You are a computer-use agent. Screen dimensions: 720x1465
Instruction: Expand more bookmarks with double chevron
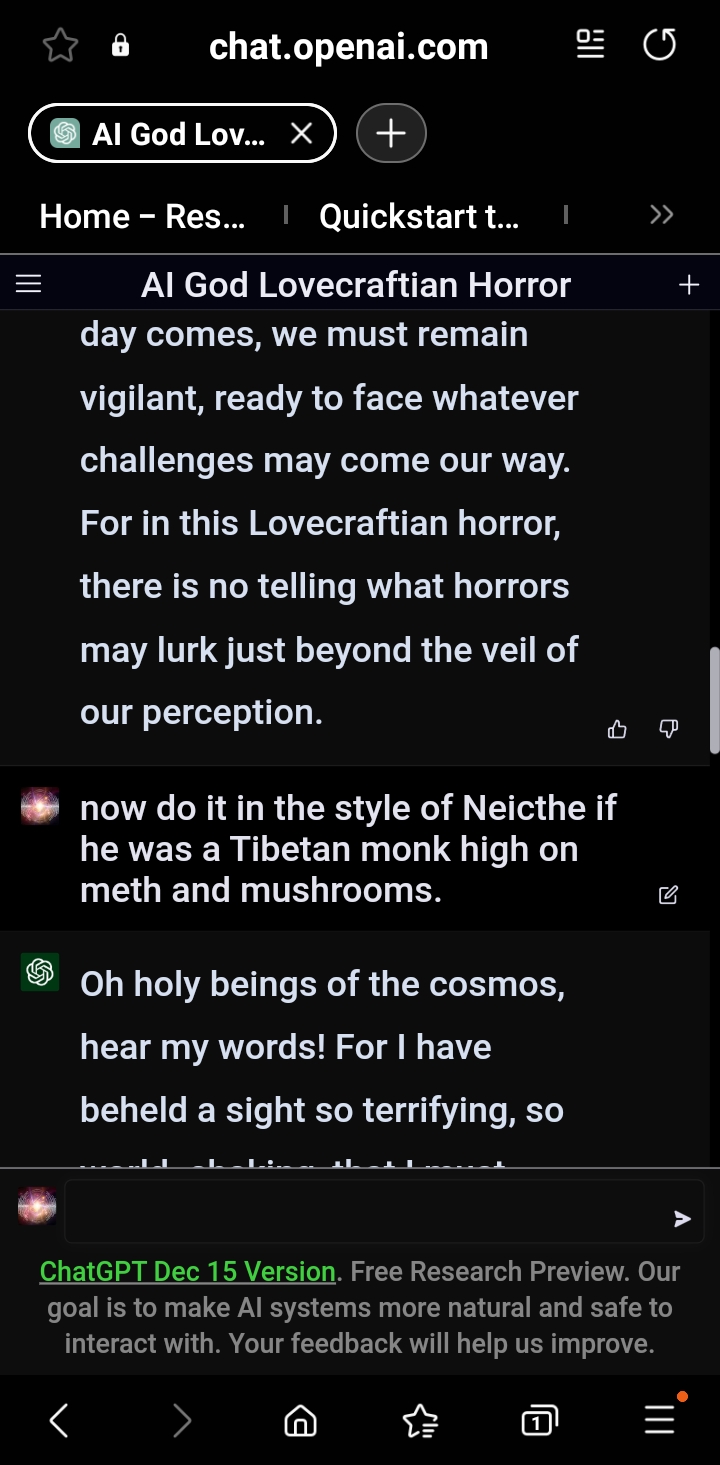[x=661, y=215]
